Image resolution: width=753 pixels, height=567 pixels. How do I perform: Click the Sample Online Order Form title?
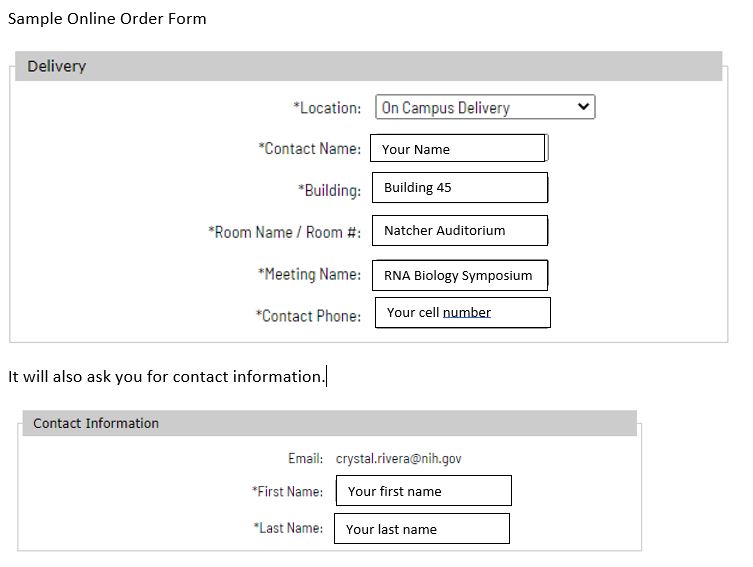(x=107, y=18)
